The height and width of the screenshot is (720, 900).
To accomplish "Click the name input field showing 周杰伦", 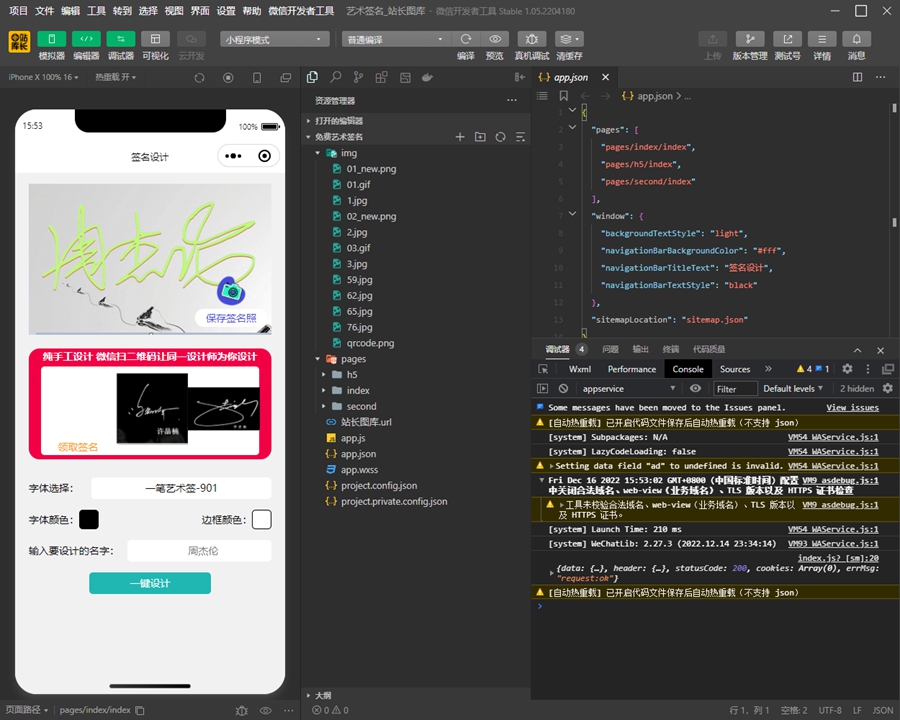I will [199, 551].
